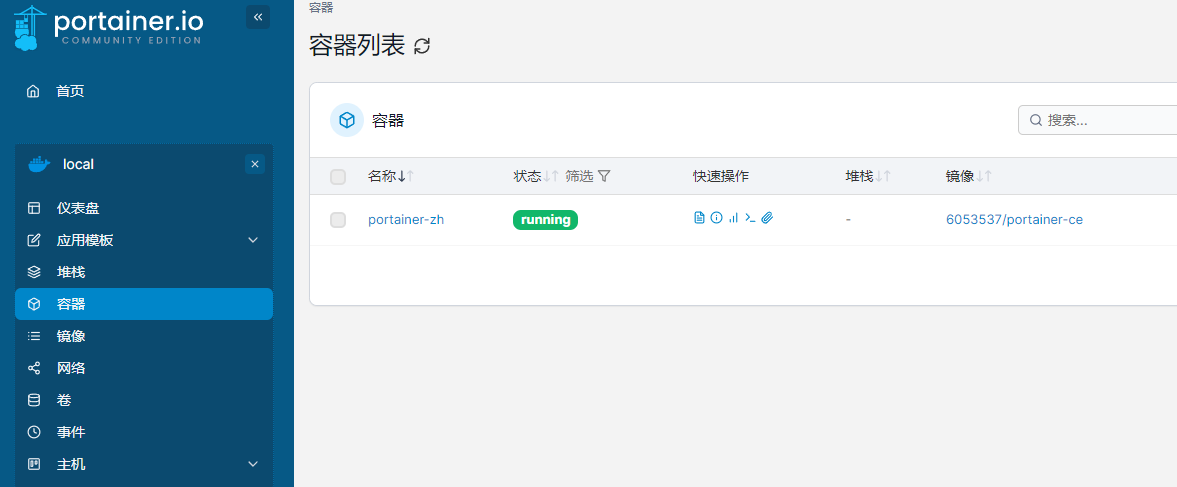The height and width of the screenshot is (487, 1177).
Task: Navigate to 首页 in the sidebar
Action: pyautogui.click(x=70, y=91)
